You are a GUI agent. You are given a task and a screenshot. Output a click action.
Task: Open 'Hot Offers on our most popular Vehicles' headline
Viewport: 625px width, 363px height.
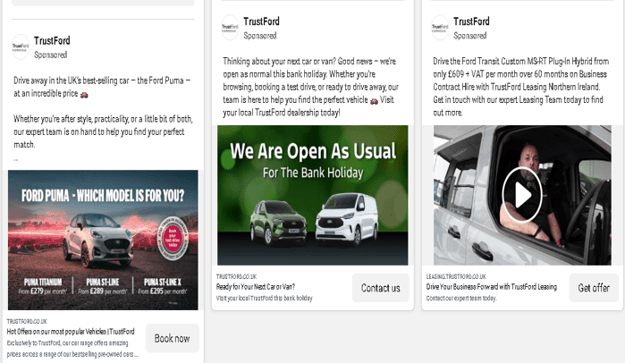coord(71,332)
